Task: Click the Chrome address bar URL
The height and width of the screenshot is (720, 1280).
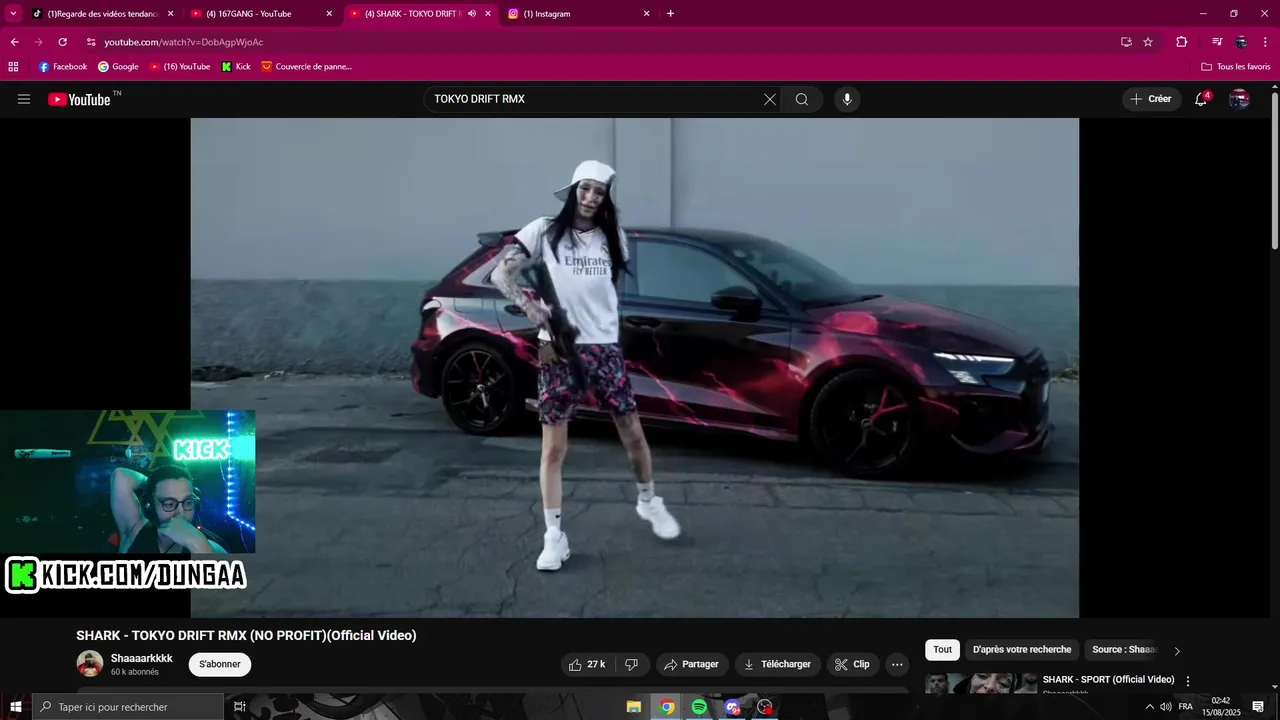Action: pyautogui.click(x=183, y=42)
